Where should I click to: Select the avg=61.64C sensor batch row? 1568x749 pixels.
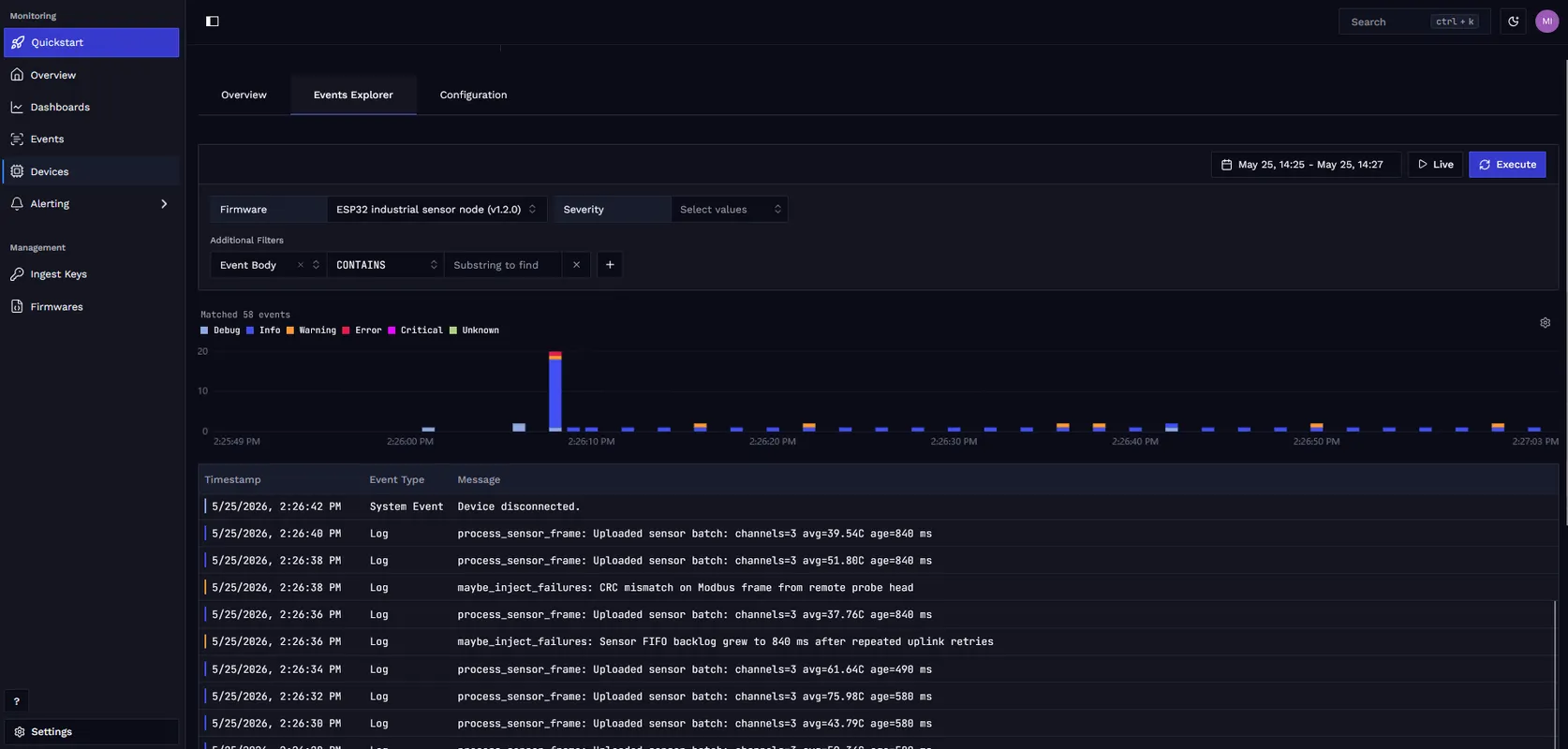coord(878,669)
